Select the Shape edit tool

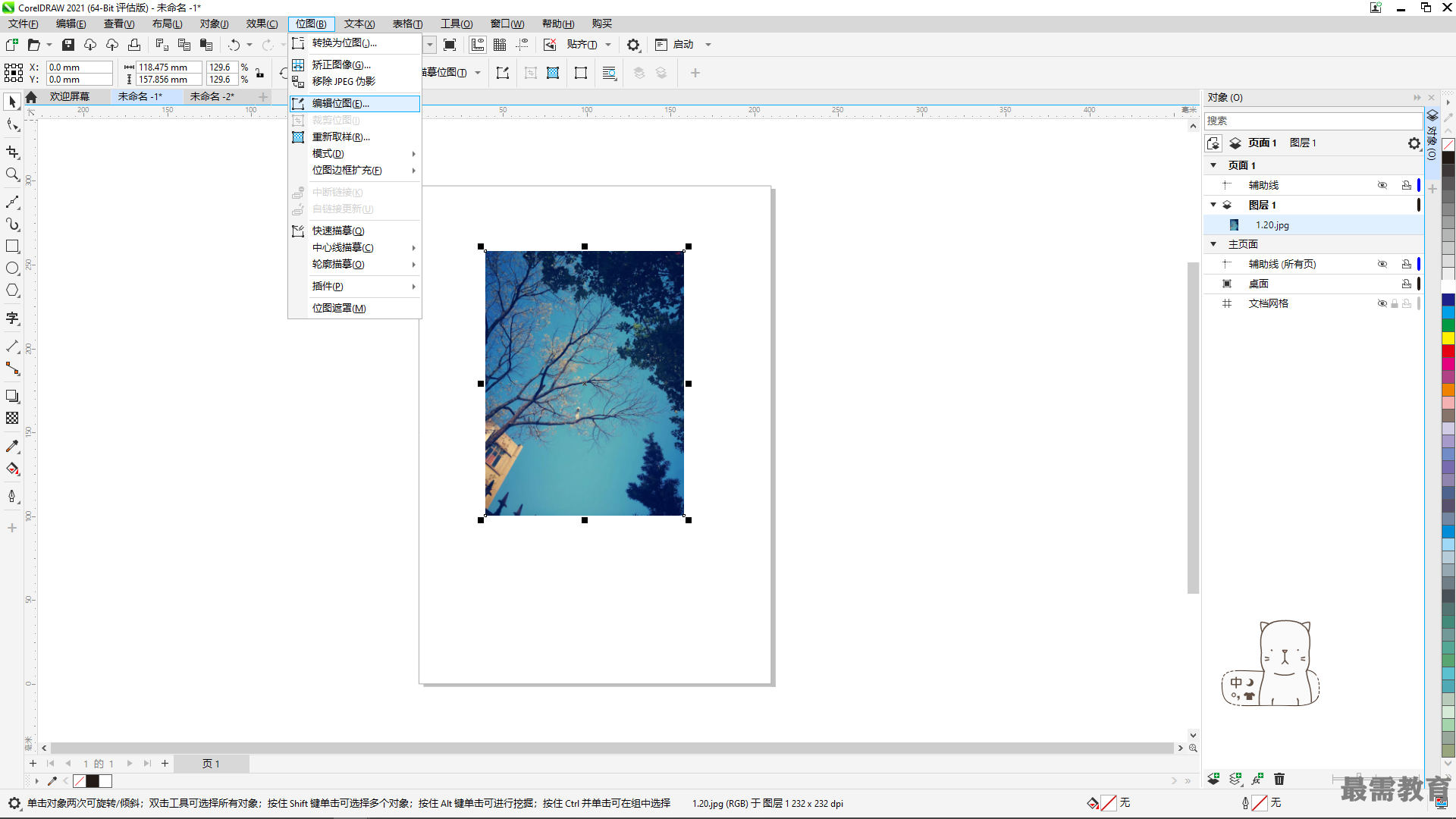click(12, 125)
